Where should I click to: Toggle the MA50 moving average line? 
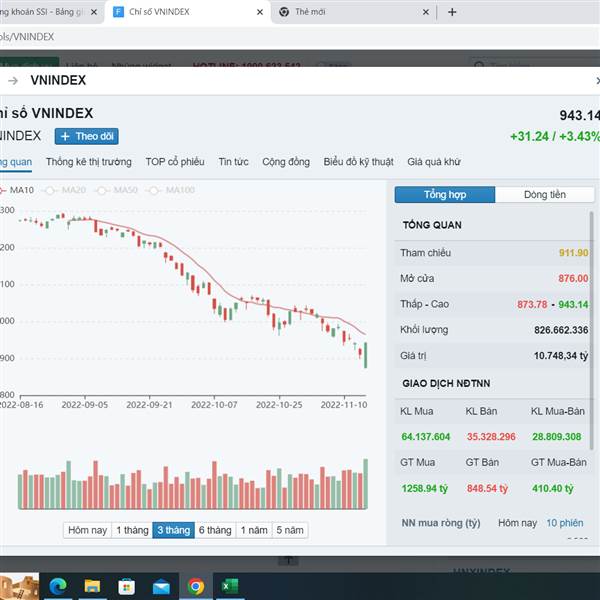click(117, 190)
